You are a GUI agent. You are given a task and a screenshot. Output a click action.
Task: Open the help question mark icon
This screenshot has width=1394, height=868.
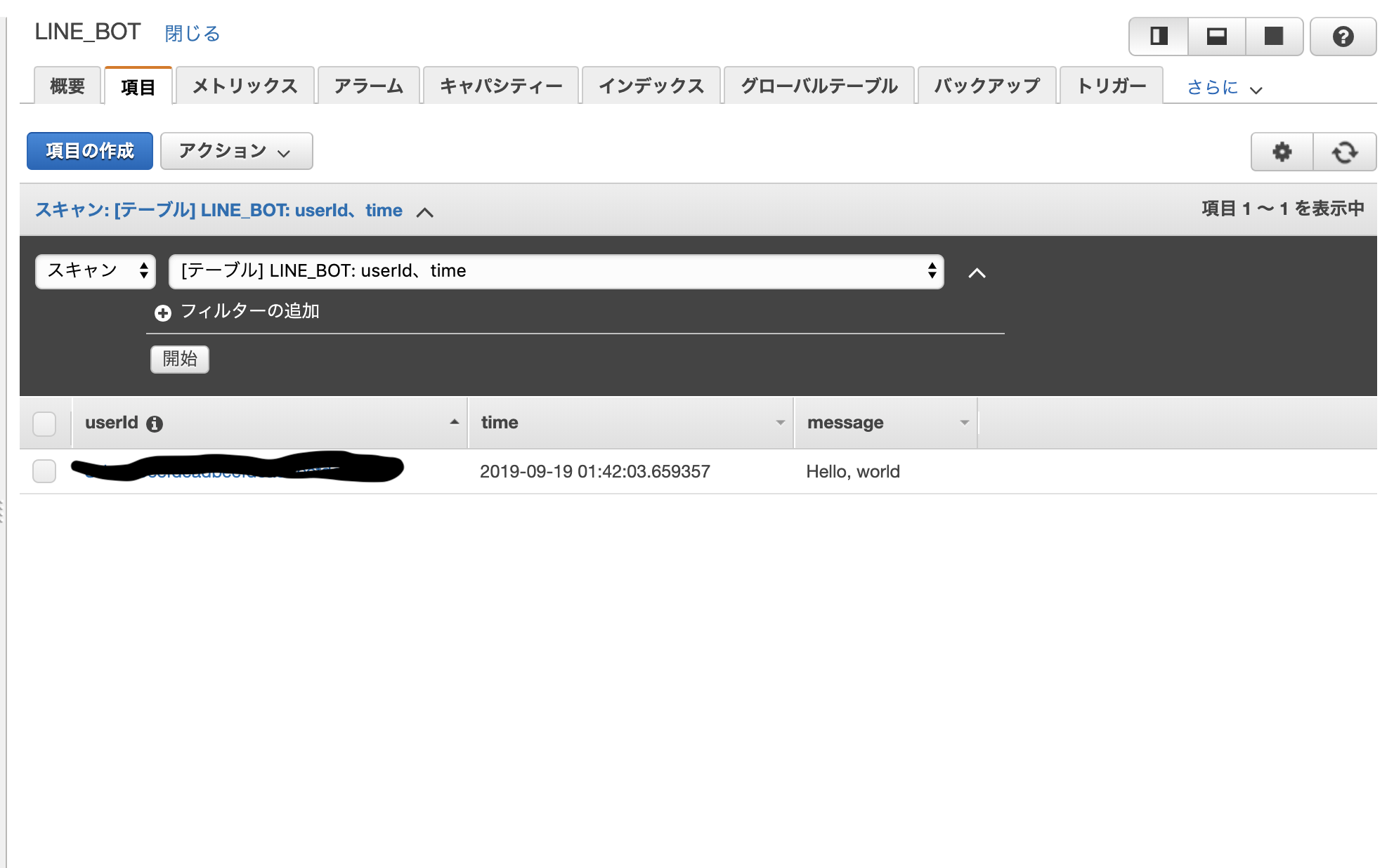1343,36
